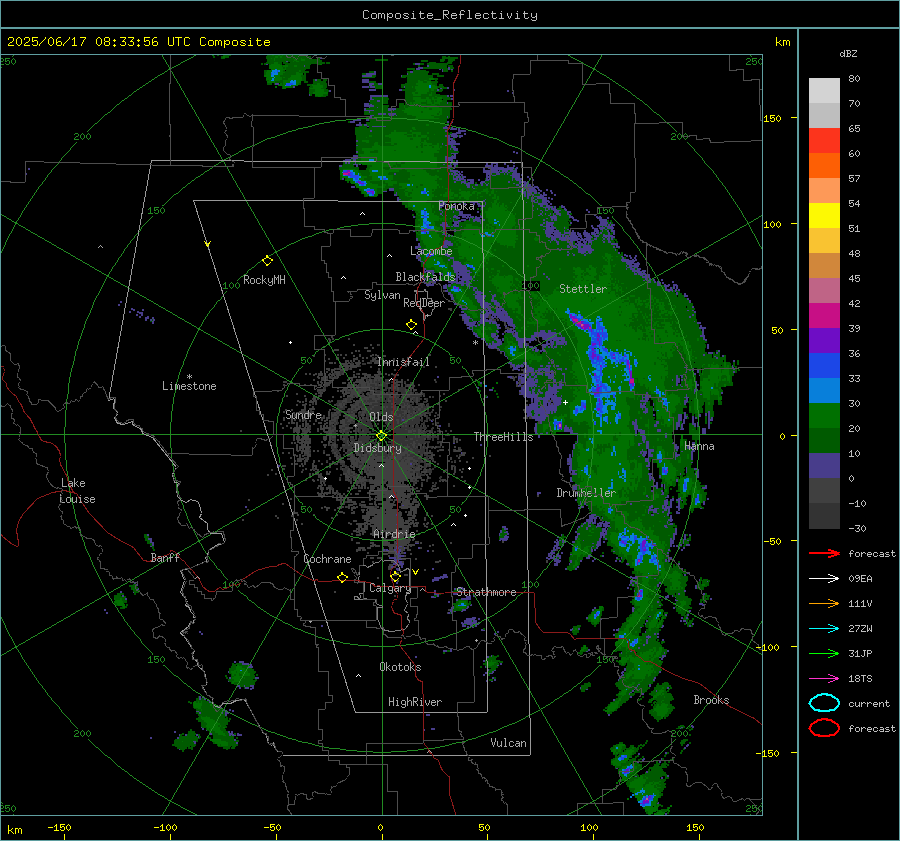The image size is (900, 841).
Task: Click the orange 111V arrow in legend
Action: coord(824,603)
